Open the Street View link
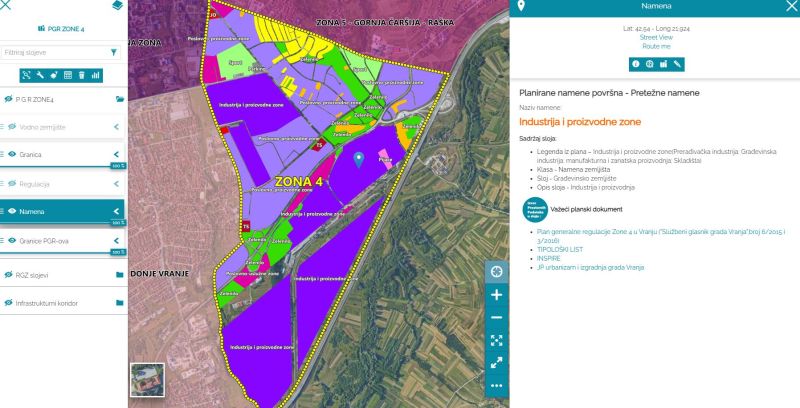 656,37
